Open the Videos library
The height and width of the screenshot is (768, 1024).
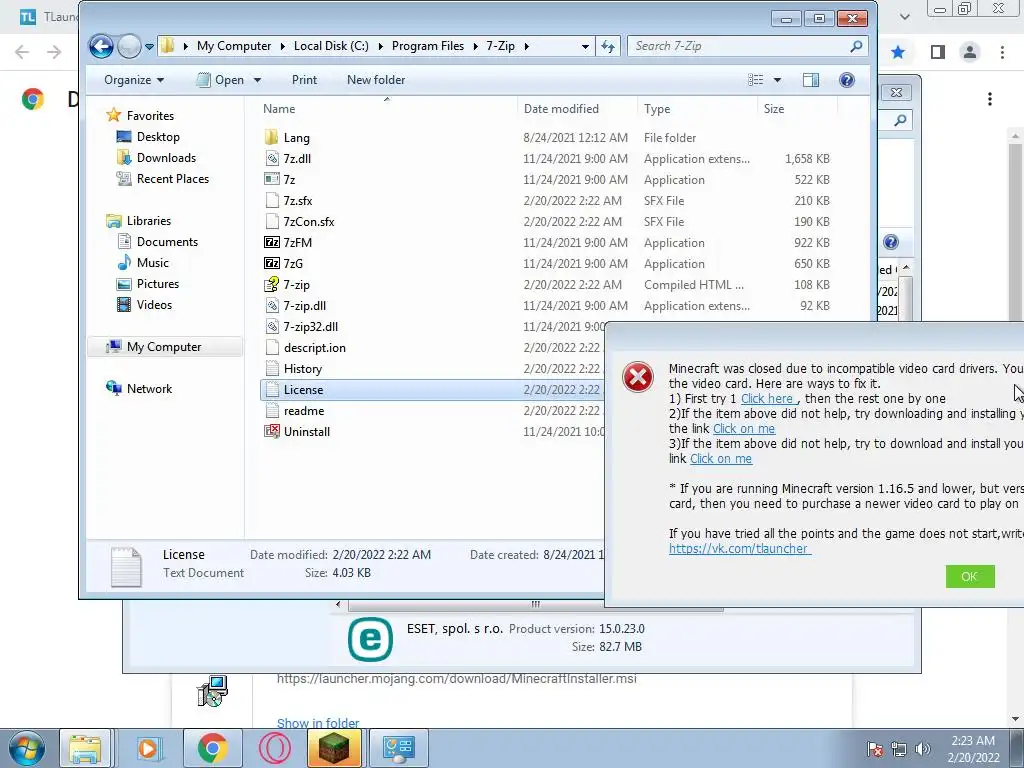click(154, 304)
